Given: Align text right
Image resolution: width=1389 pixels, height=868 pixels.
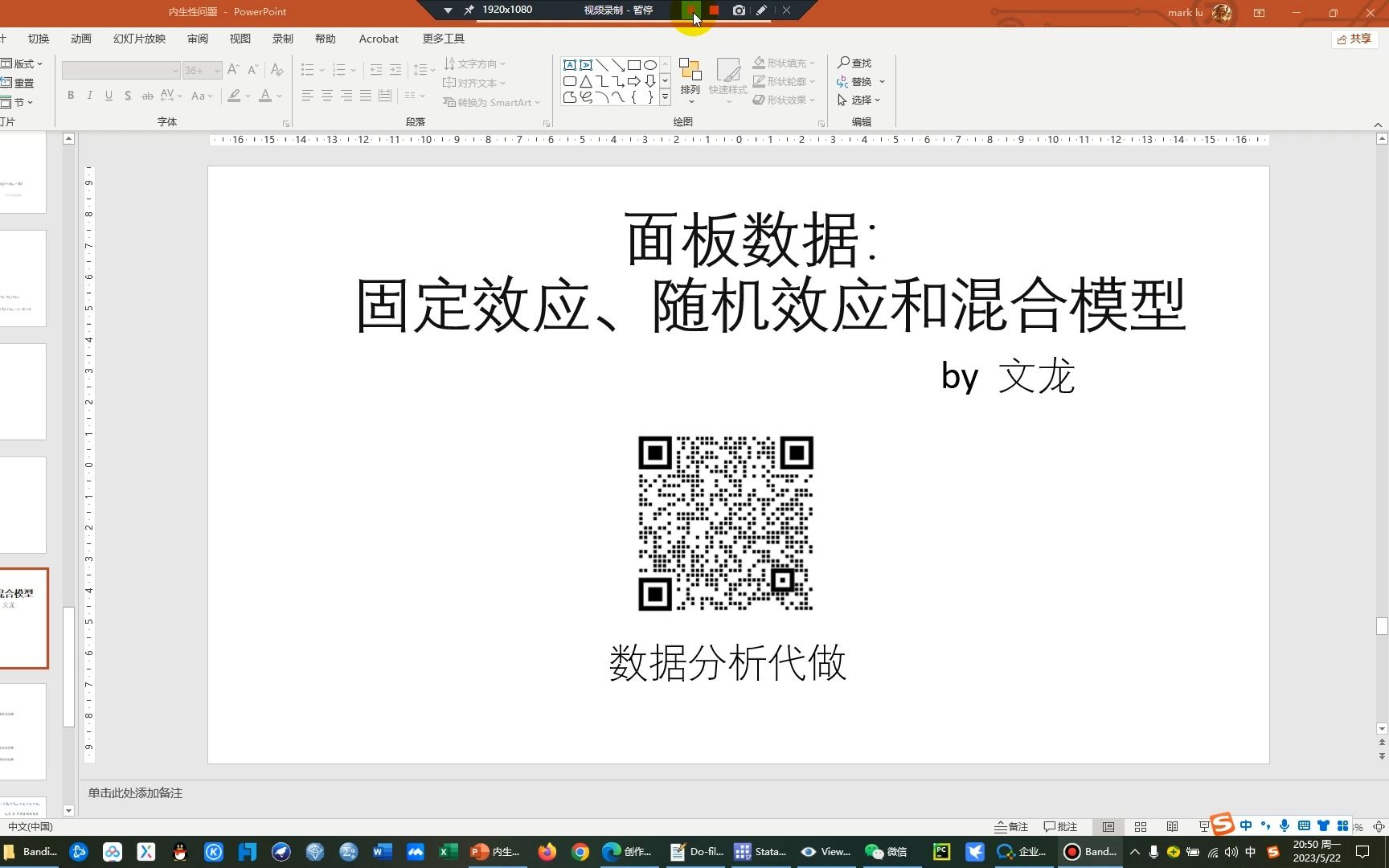Looking at the screenshot, I should click(x=346, y=96).
